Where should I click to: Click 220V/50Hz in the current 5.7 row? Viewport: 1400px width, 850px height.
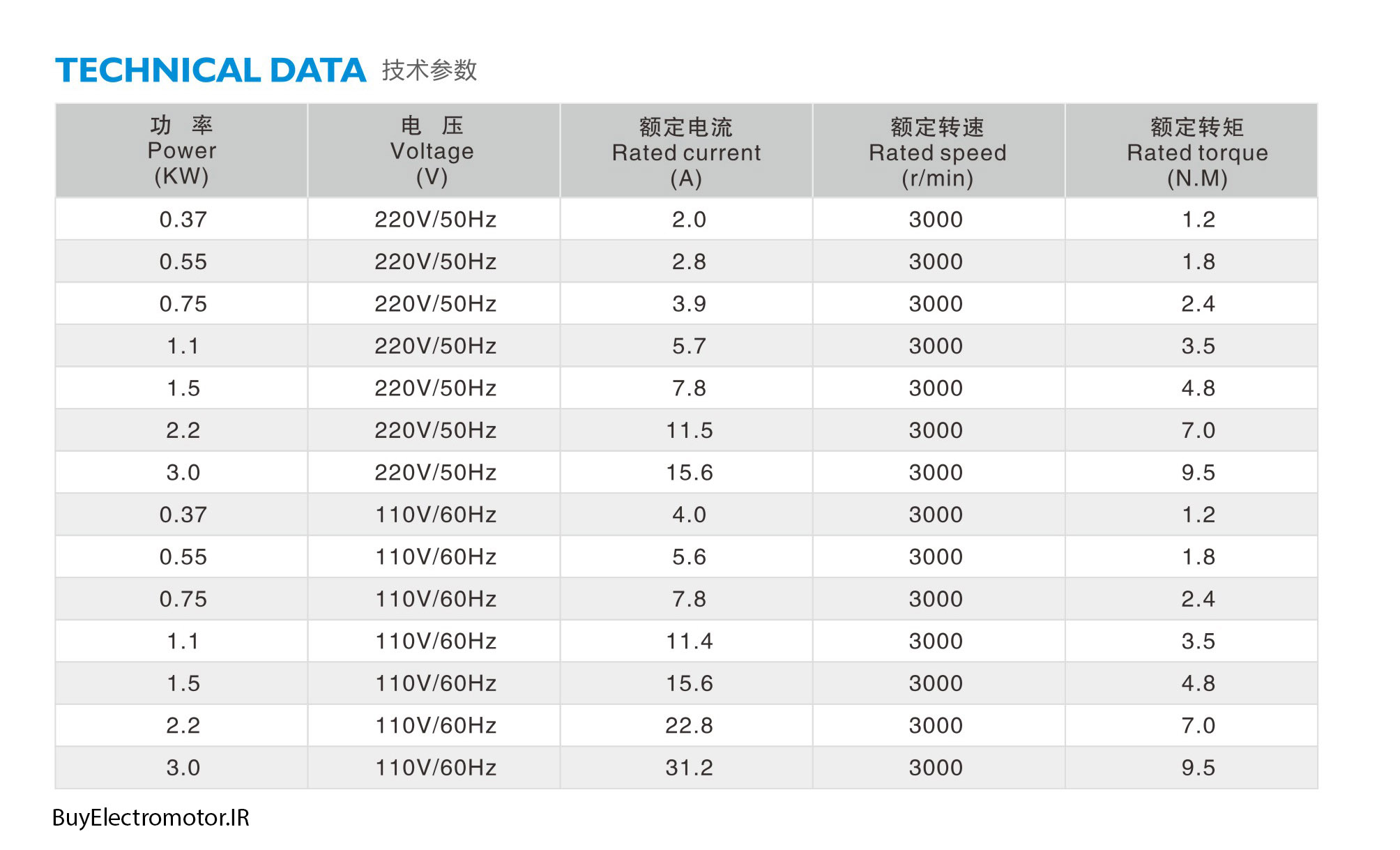tap(435, 346)
